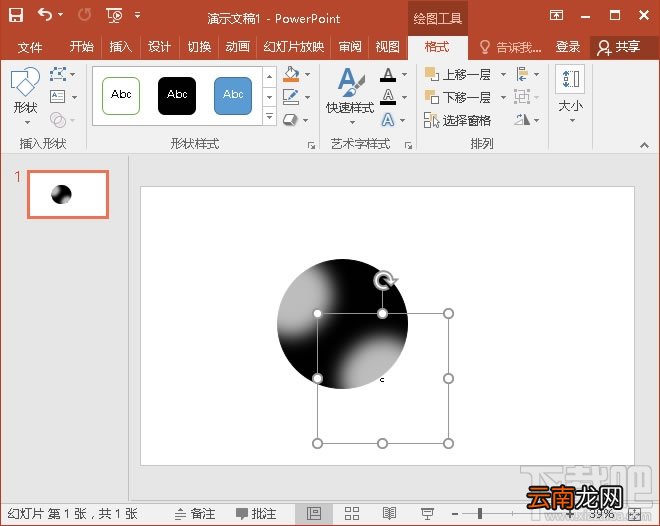The image size is (660, 526).
Task: Click the Text Fill icon
Action: click(x=388, y=75)
